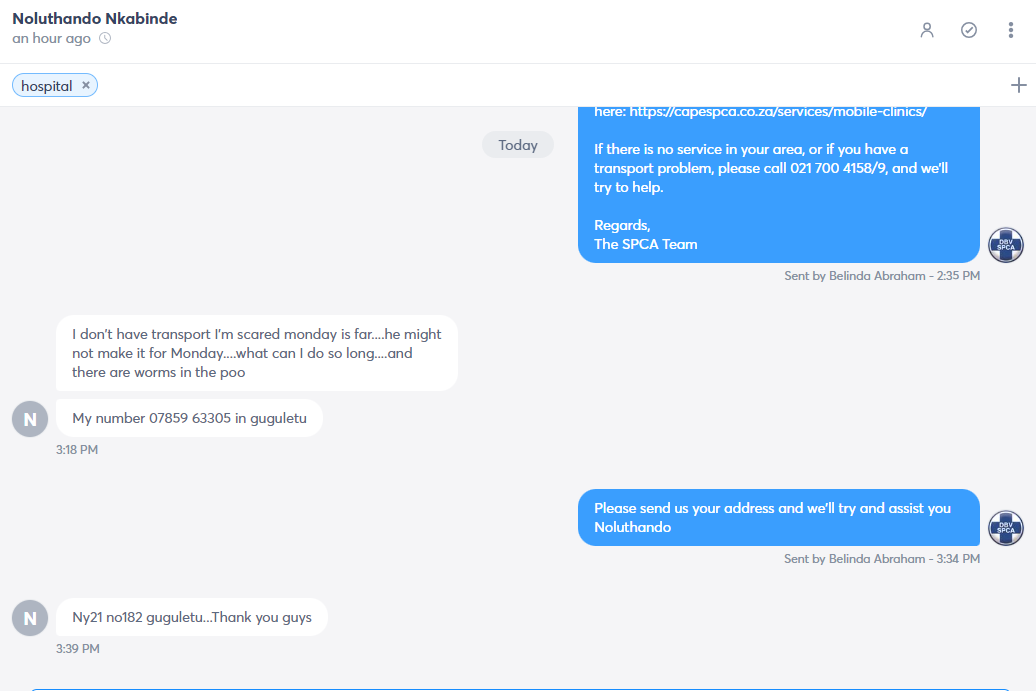Mark conversation as resolved with checkmark icon
1036x691 pixels.
[x=969, y=30]
